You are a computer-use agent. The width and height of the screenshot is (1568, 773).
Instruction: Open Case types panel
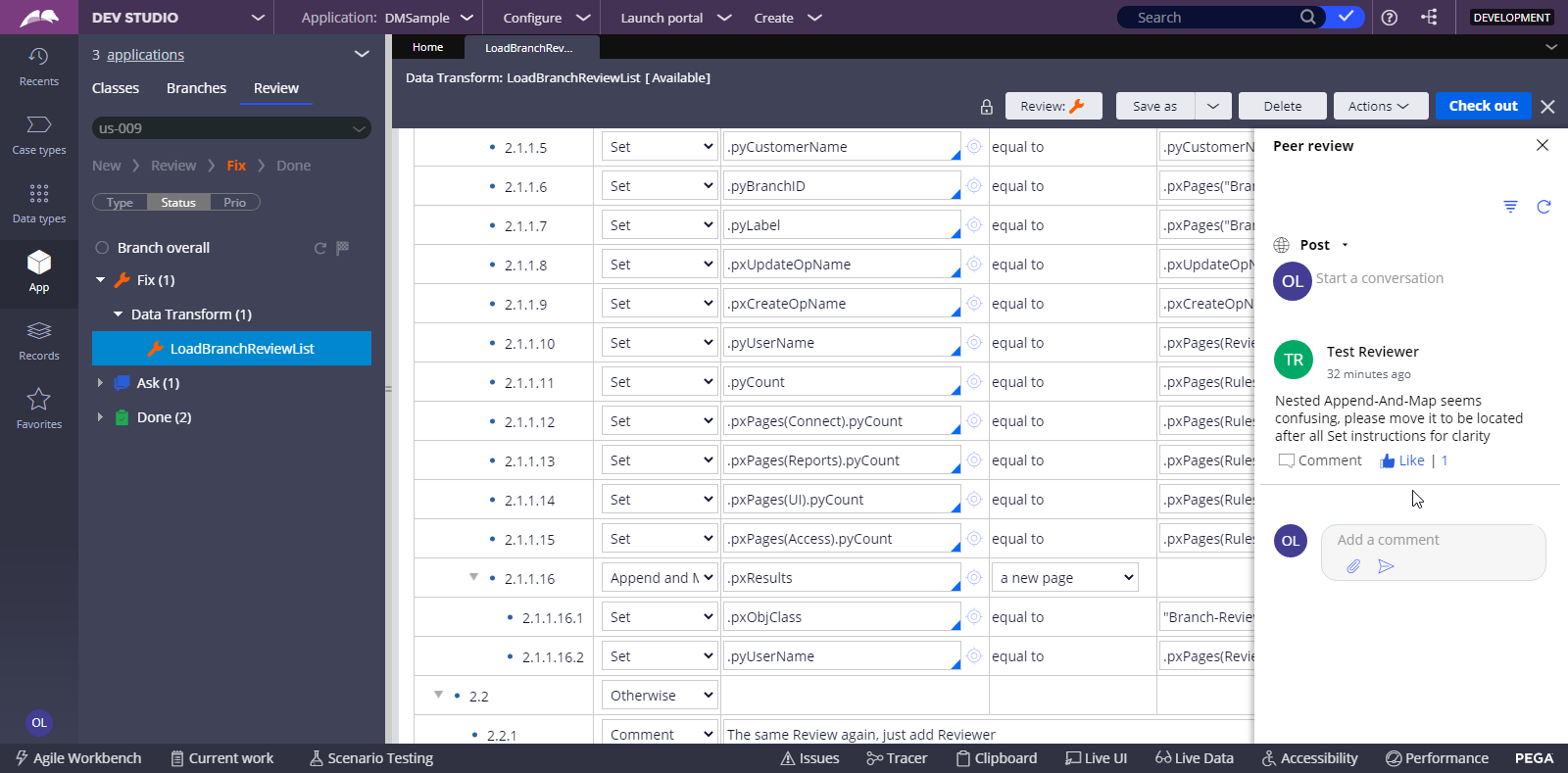38,135
